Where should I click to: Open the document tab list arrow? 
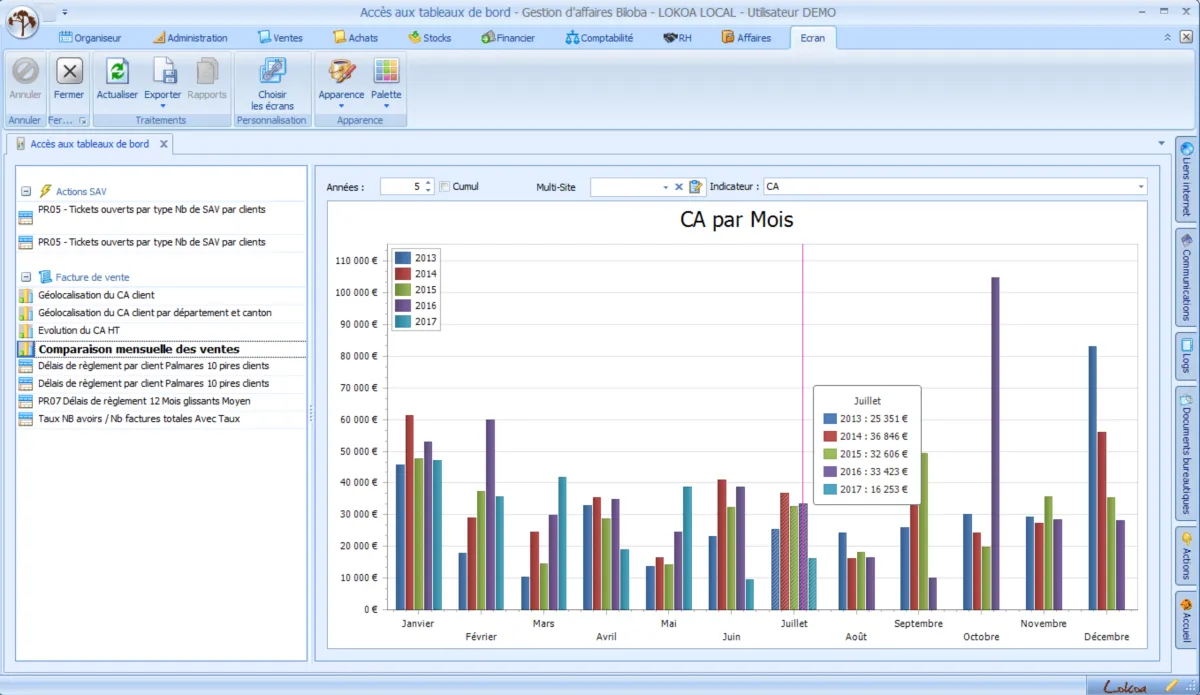pos(1160,143)
